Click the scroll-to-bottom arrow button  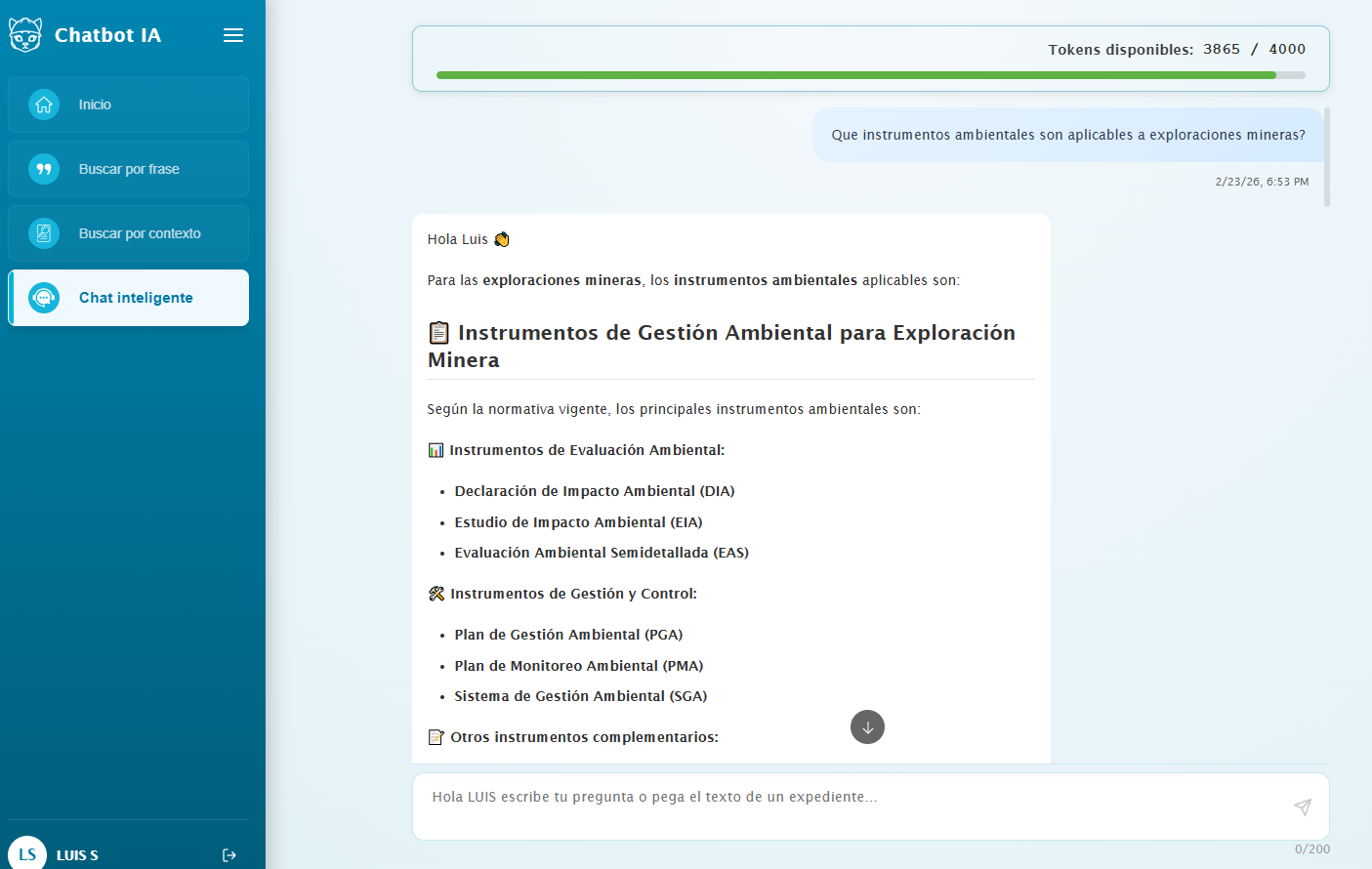tap(867, 727)
